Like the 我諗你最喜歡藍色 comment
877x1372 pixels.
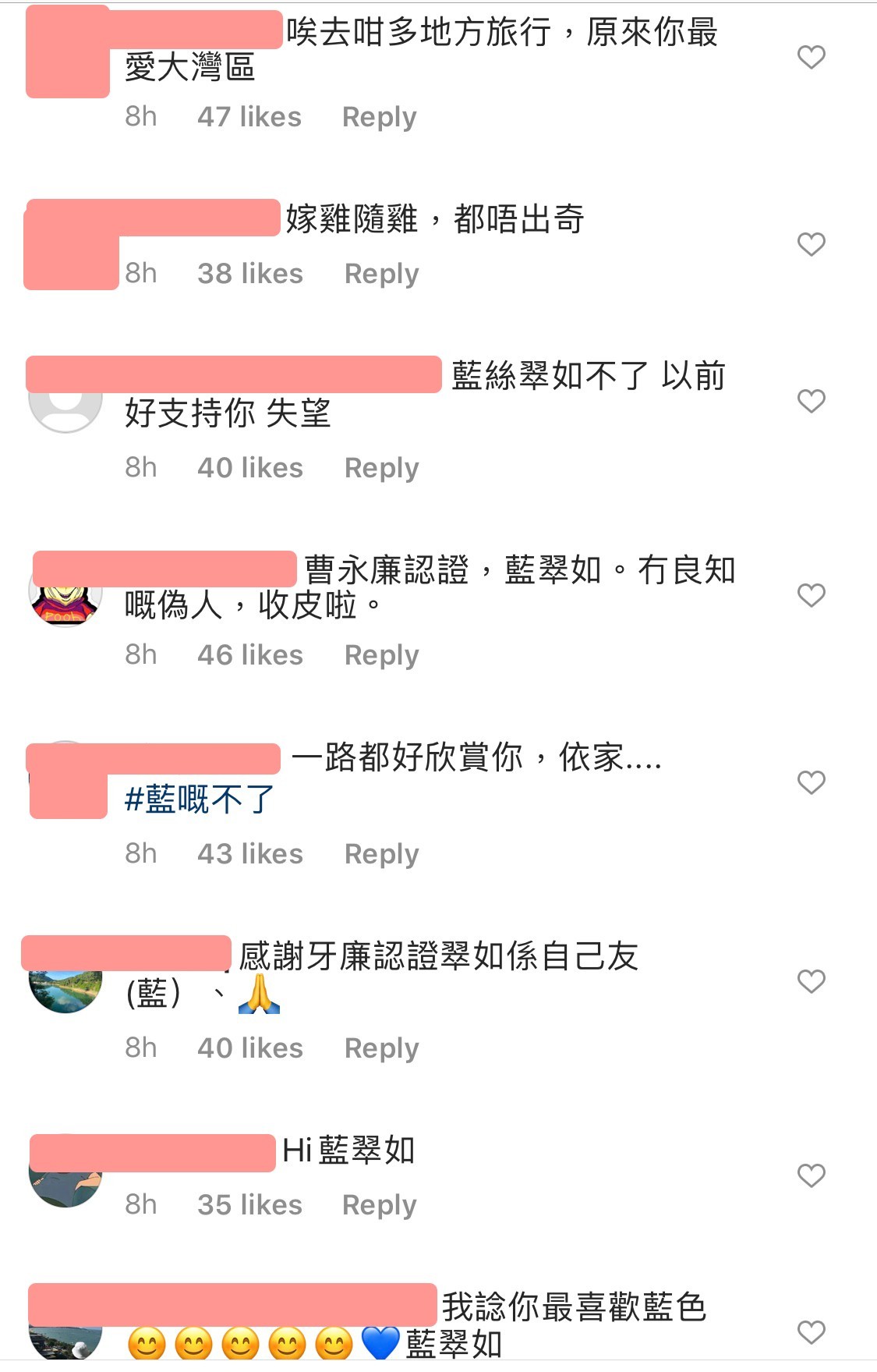pyautogui.click(x=811, y=1332)
